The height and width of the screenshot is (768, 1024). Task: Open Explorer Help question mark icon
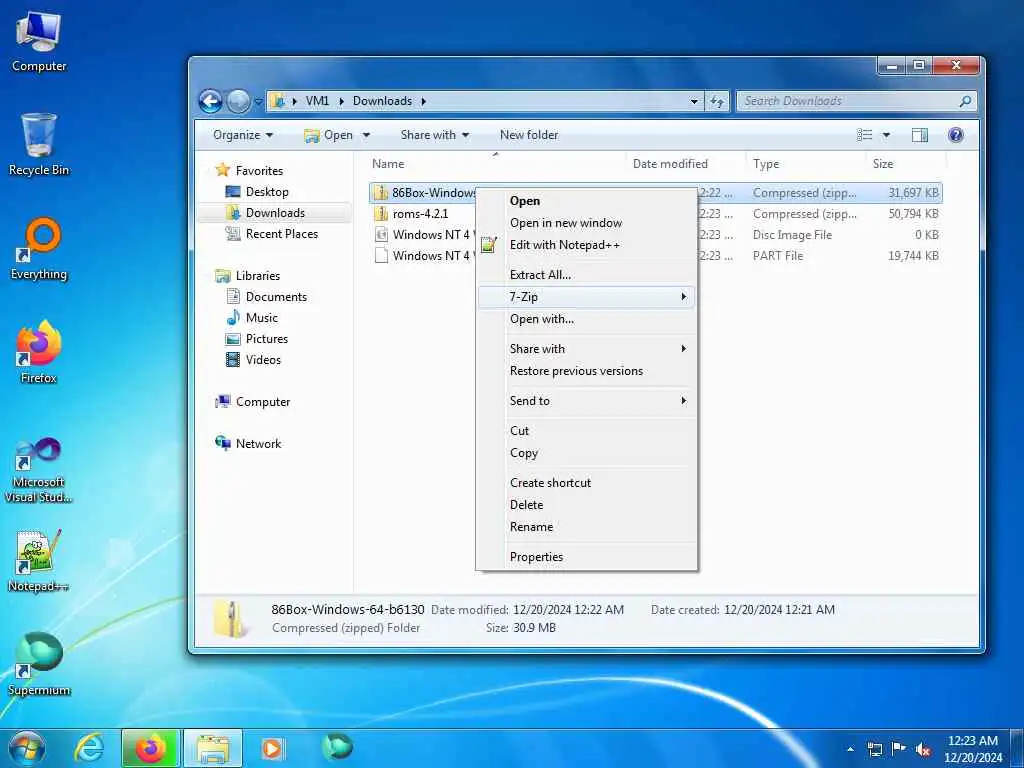tap(955, 135)
